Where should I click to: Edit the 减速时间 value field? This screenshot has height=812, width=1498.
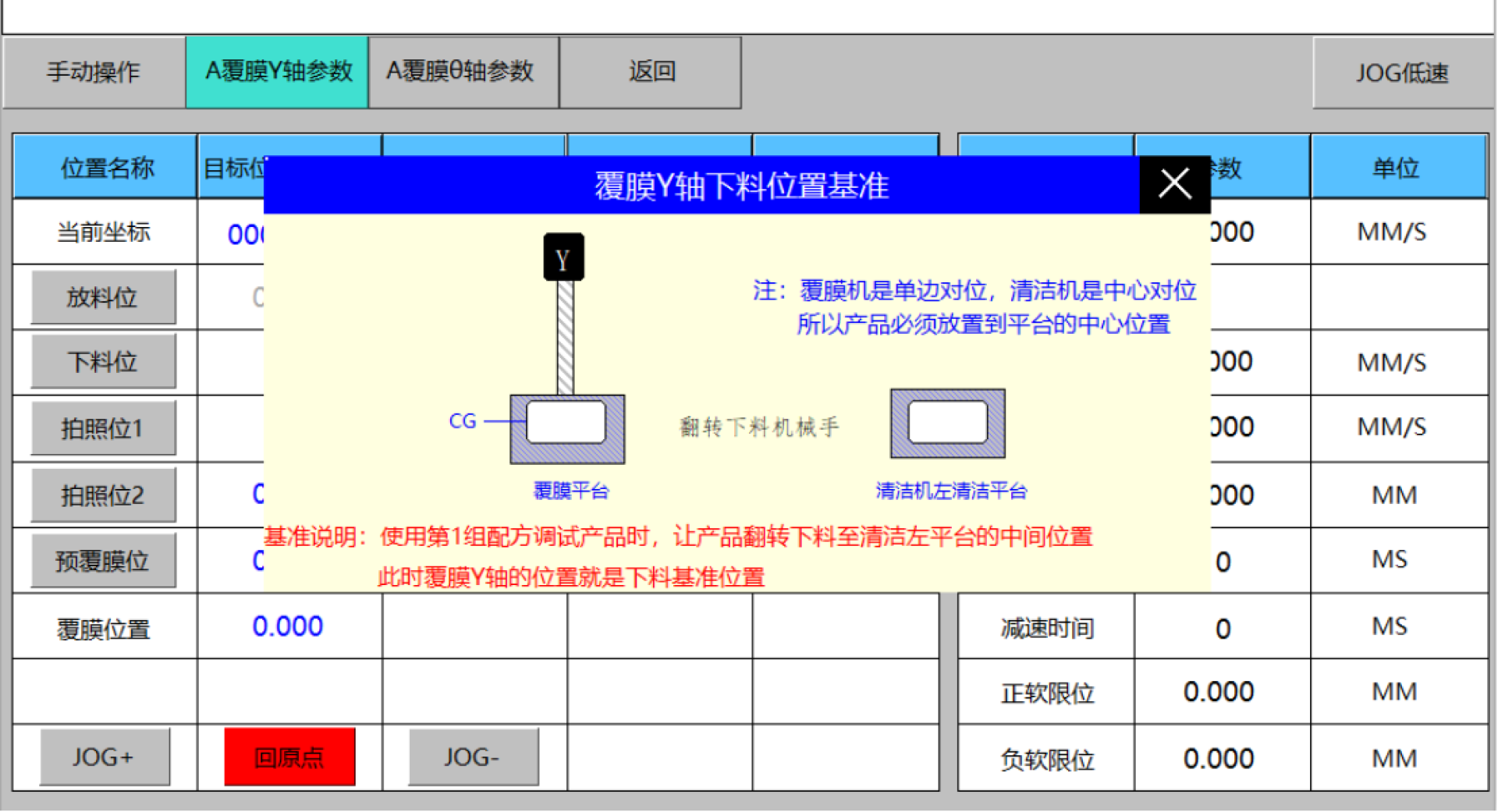(1221, 628)
